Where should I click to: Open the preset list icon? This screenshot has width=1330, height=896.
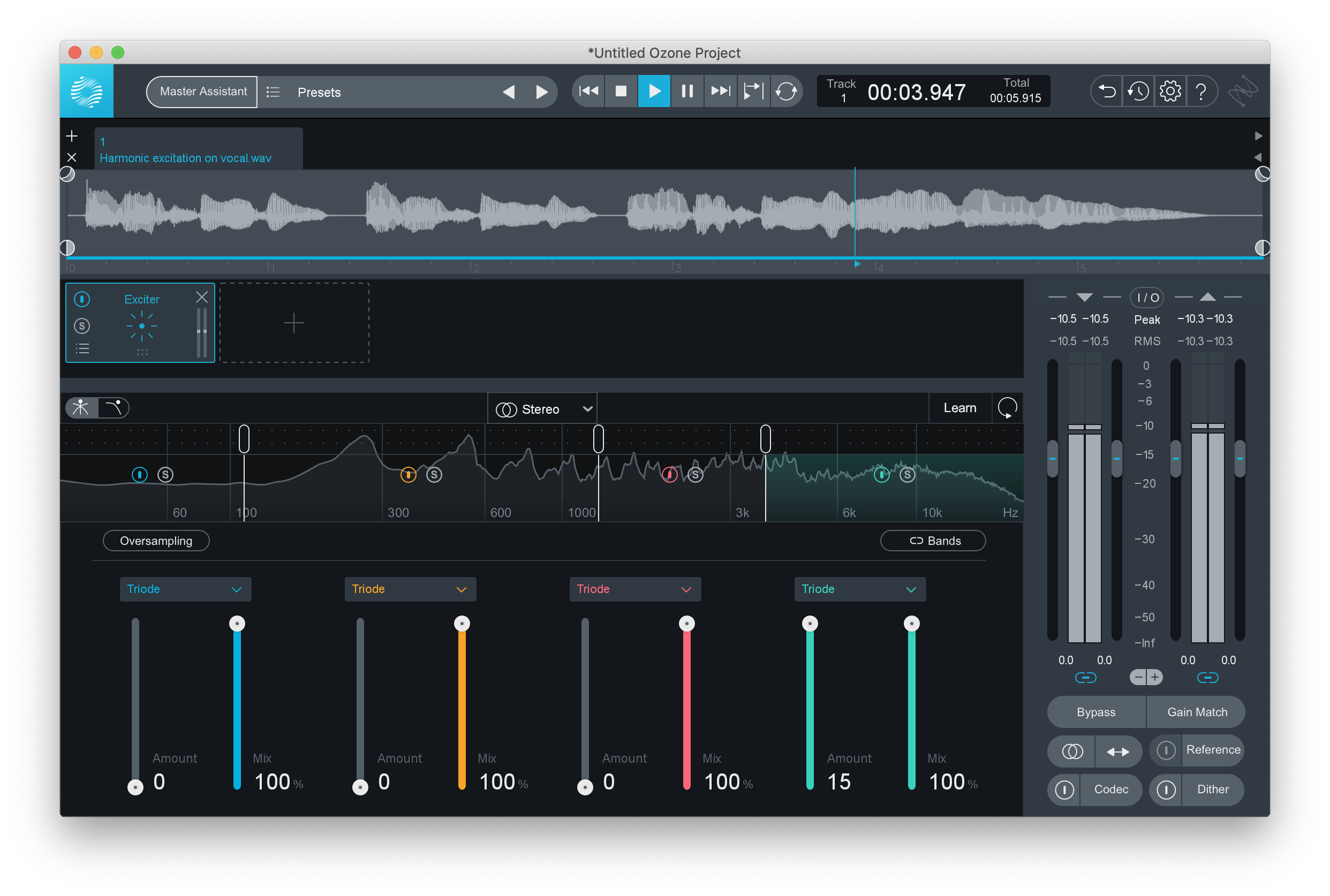coord(273,92)
